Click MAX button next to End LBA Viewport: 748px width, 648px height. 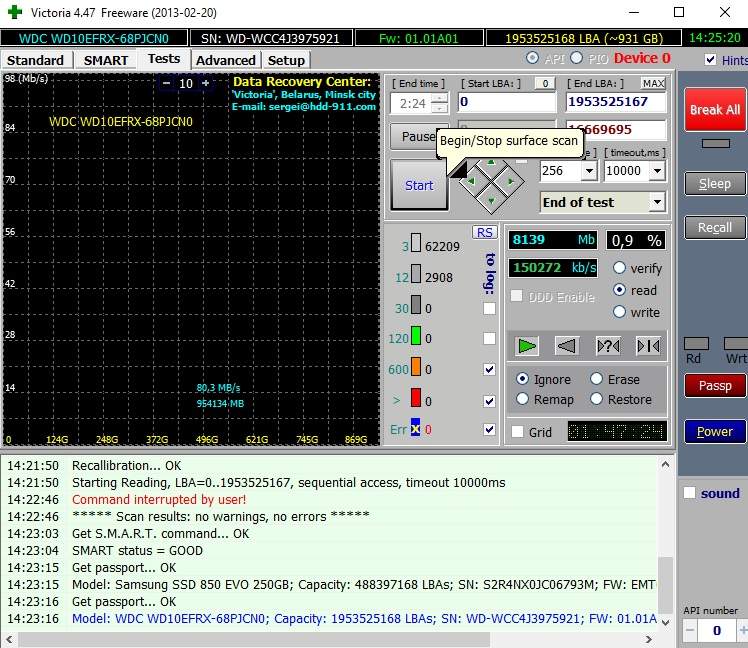(653, 84)
